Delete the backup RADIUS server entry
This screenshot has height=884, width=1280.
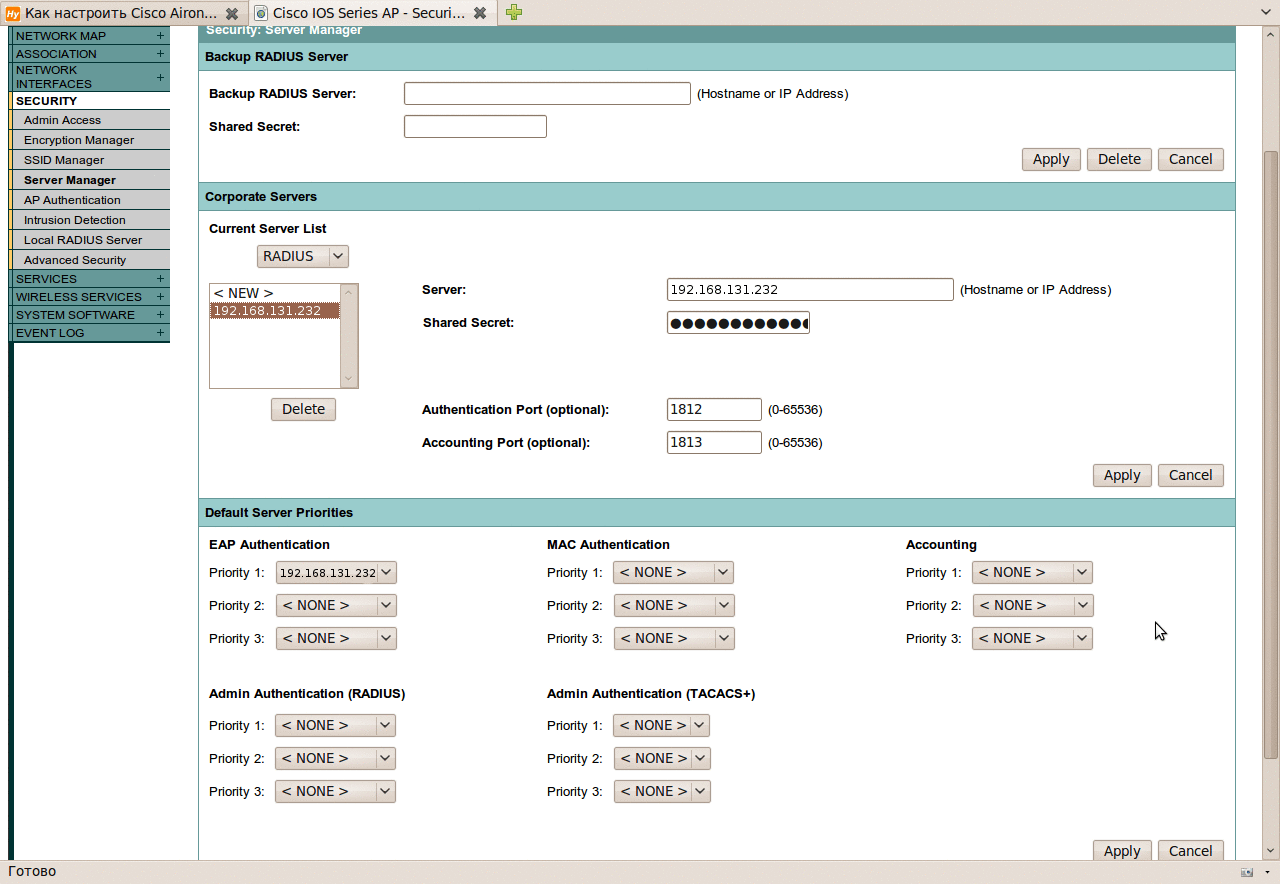pos(1119,160)
